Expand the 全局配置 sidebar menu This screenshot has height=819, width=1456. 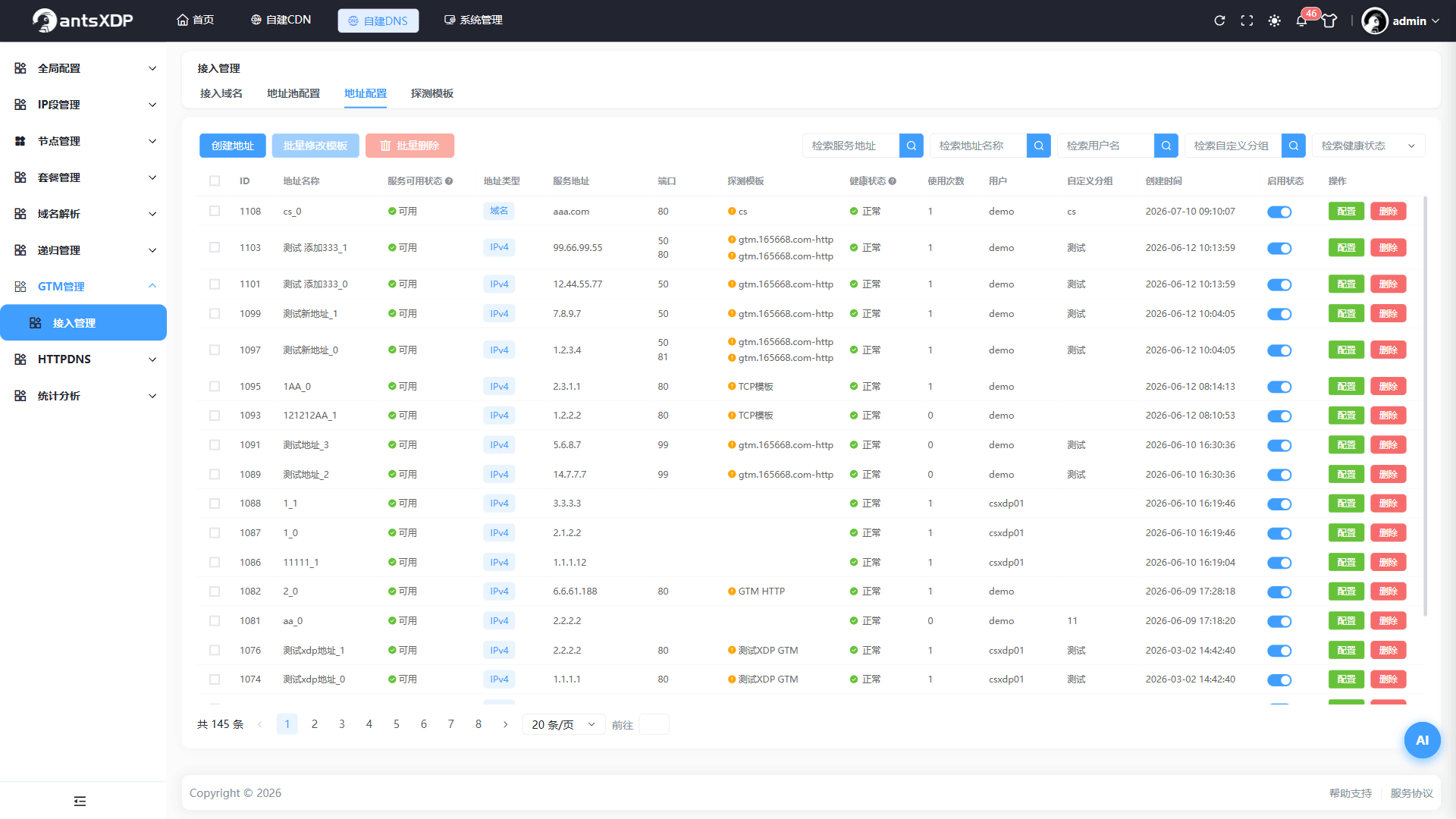tap(83, 68)
